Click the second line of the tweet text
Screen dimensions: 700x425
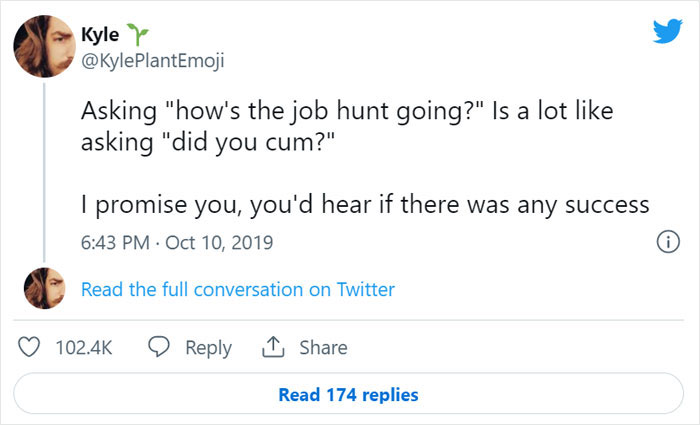[203, 141]
